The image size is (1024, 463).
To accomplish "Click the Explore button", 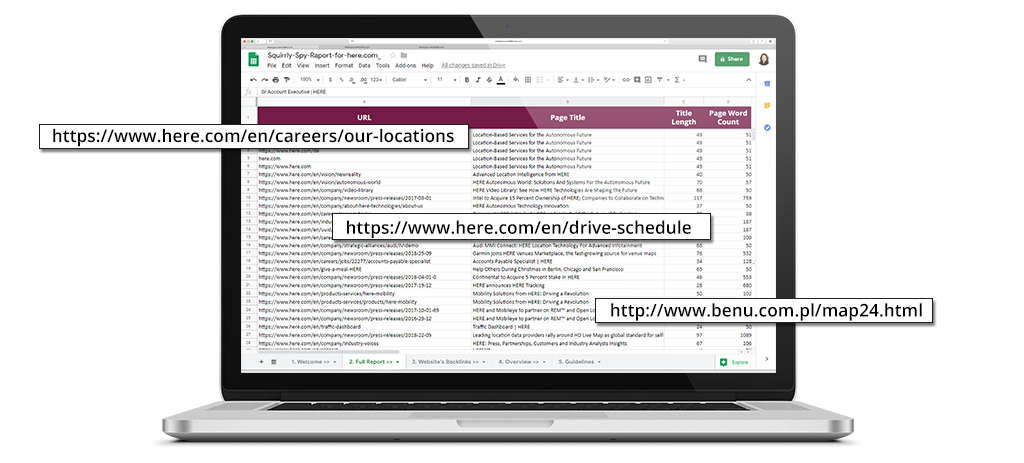I will click(x=735, y=362).
